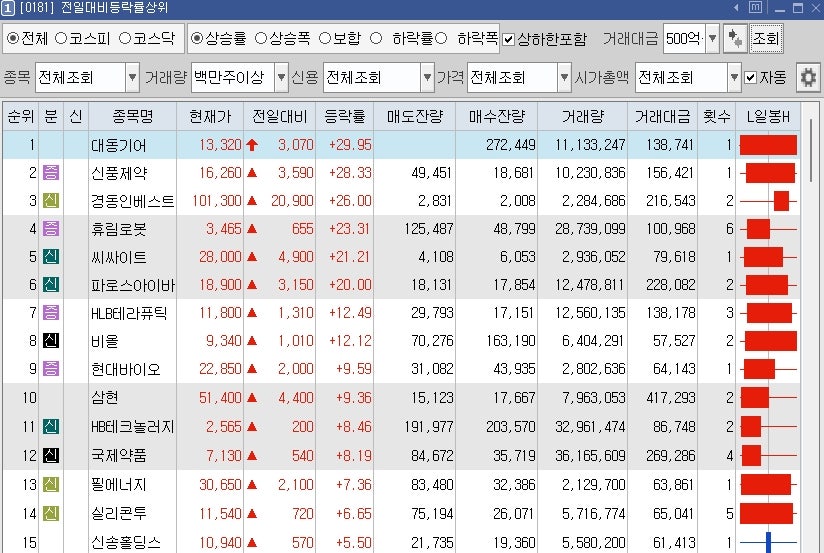The height and width of the screenshot is (553, 824).
Task: Click trading value 417,293
Action: coord(671,397)
